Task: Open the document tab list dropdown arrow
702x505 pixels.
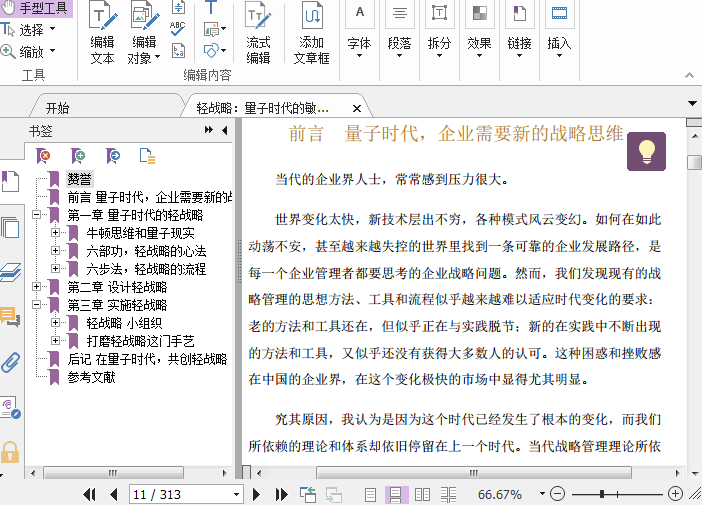Action: tap(692, 103)
